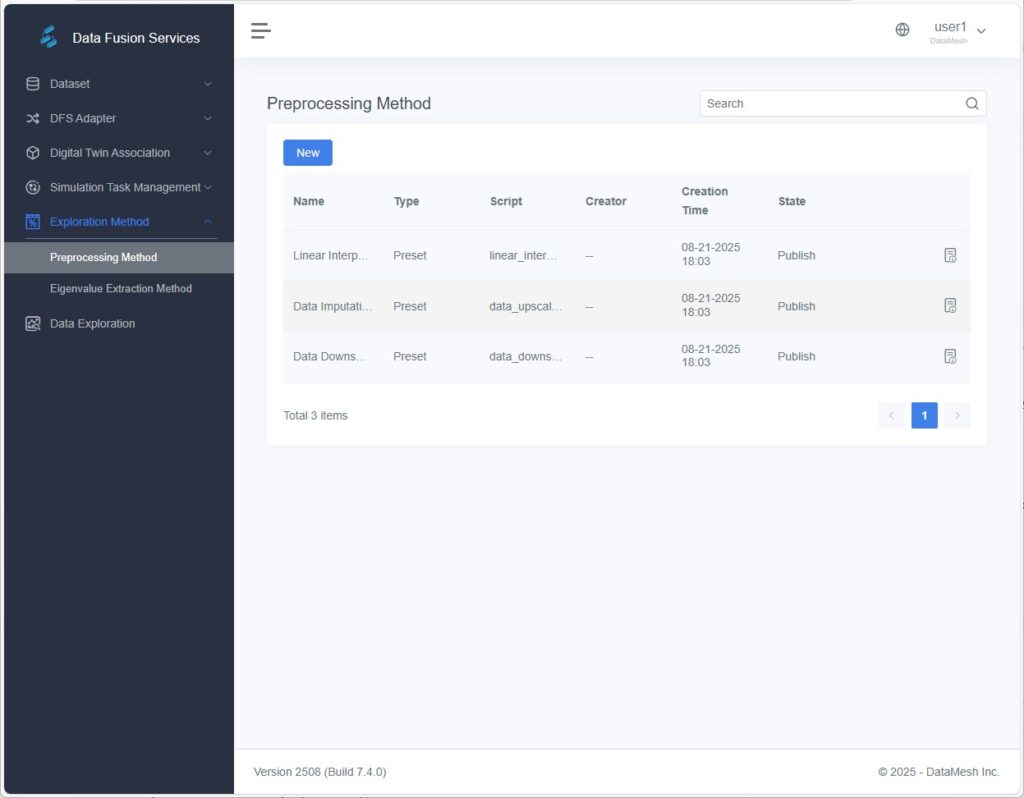Open details icon for Data Imputation row
This screenshot has width=1024, height=798.
coord(950,306)
